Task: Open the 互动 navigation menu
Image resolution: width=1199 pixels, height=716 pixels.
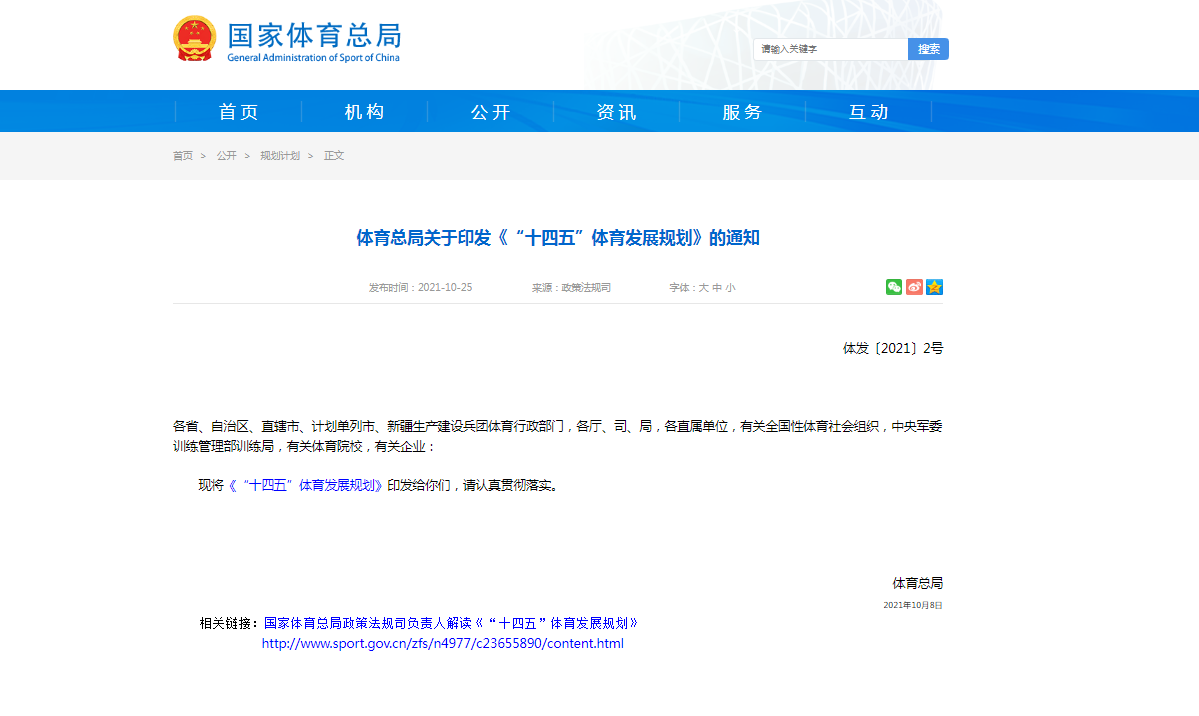Action: pyautogui.click(x=869, y=112)
